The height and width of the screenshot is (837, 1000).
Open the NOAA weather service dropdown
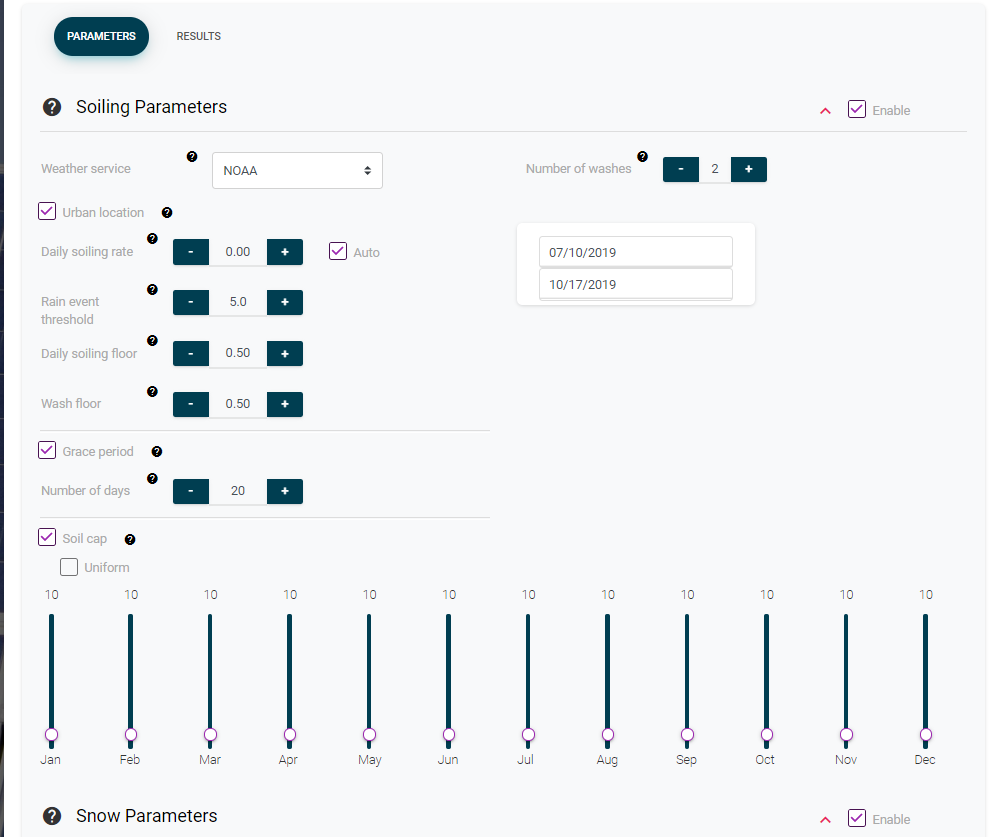(297, 170)
